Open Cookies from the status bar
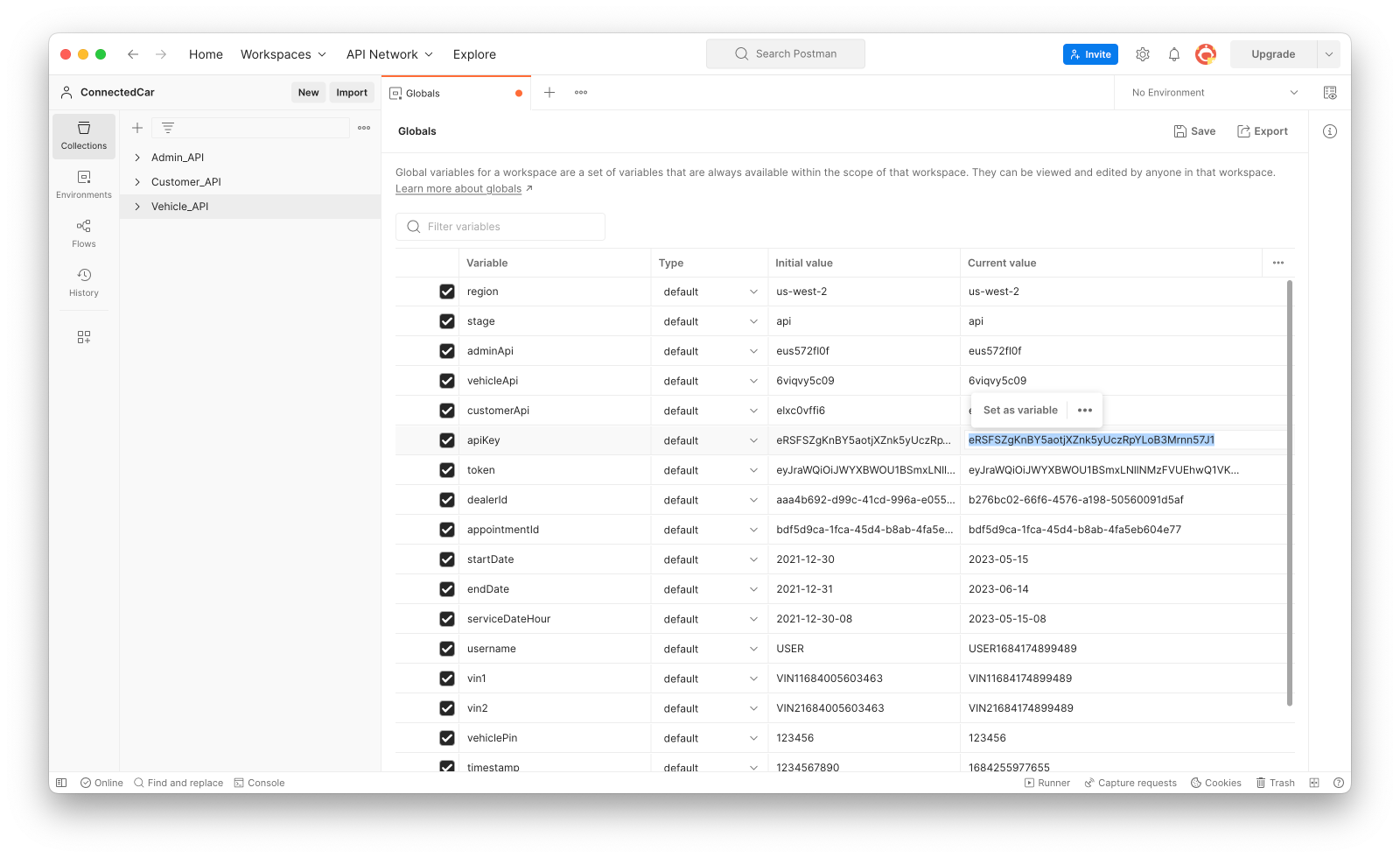The height and width of the screenshot is (858, 1400). [1216, 783]
